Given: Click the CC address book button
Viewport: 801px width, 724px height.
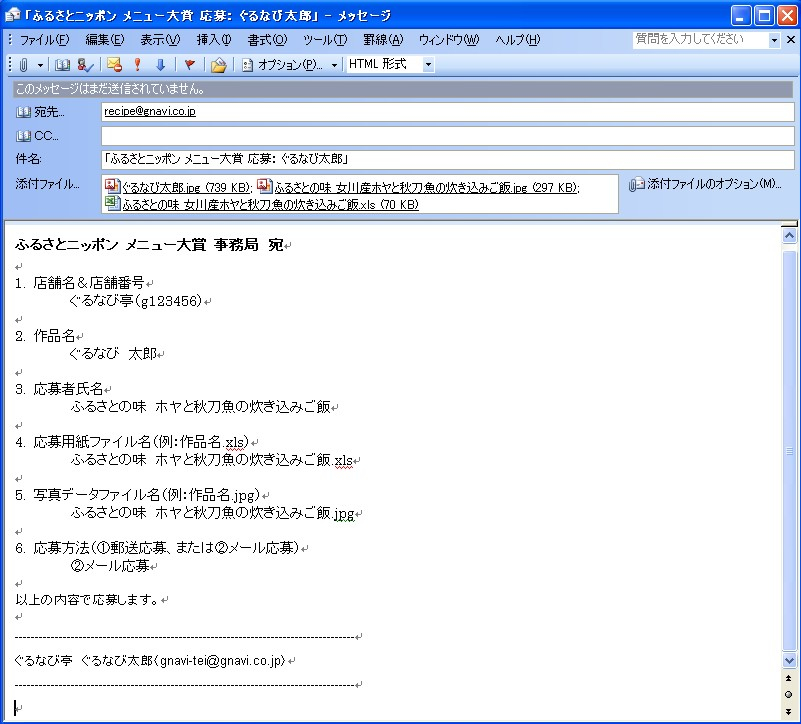Looking at the screenshot, I should point(39,135).
